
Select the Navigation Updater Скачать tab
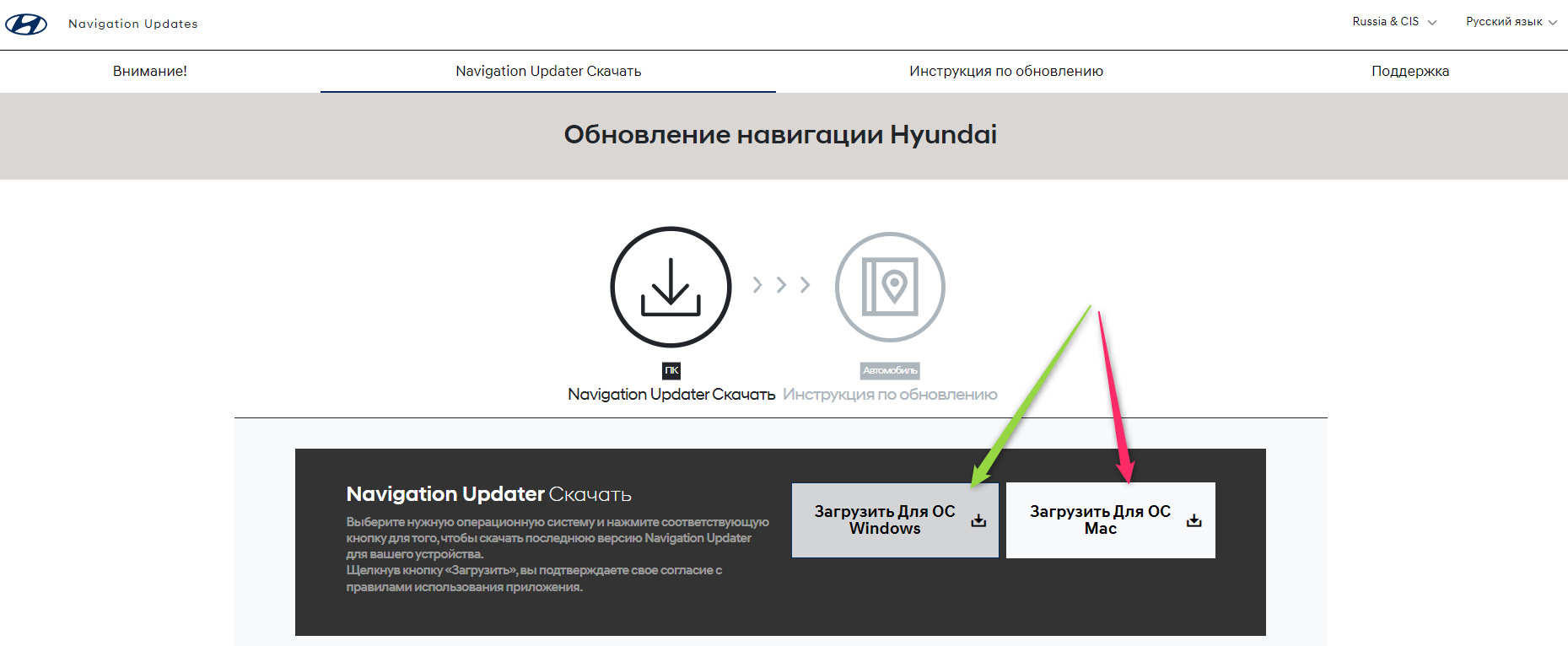click(548, 72)
